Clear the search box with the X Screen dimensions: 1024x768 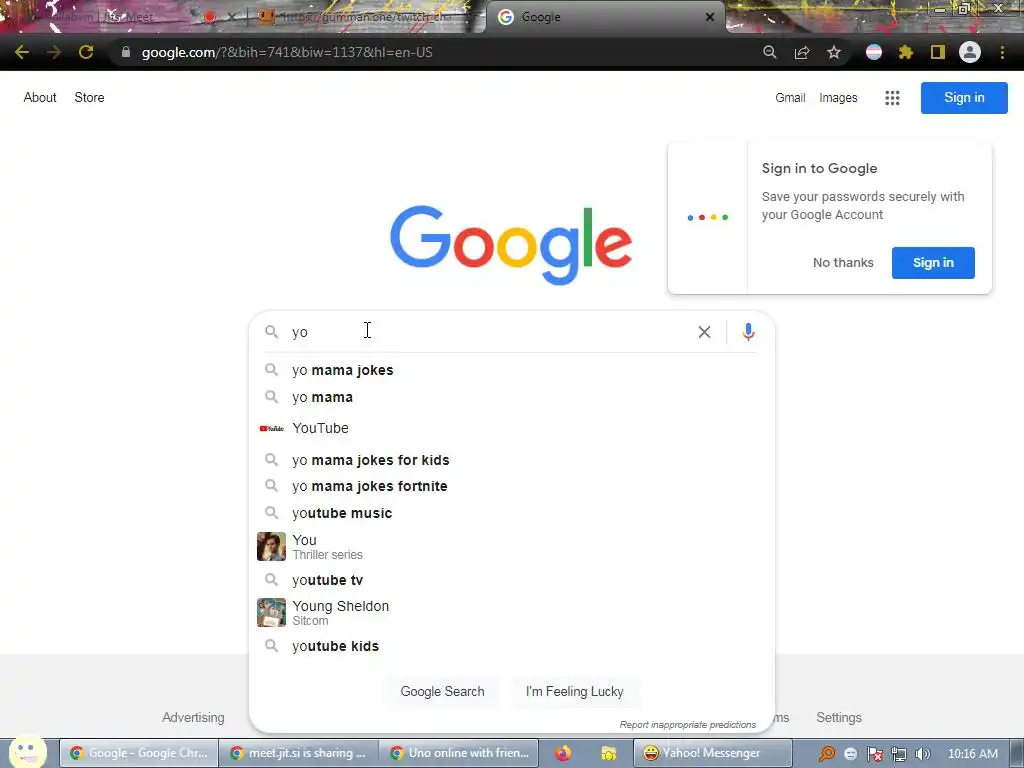coord(704,332)
